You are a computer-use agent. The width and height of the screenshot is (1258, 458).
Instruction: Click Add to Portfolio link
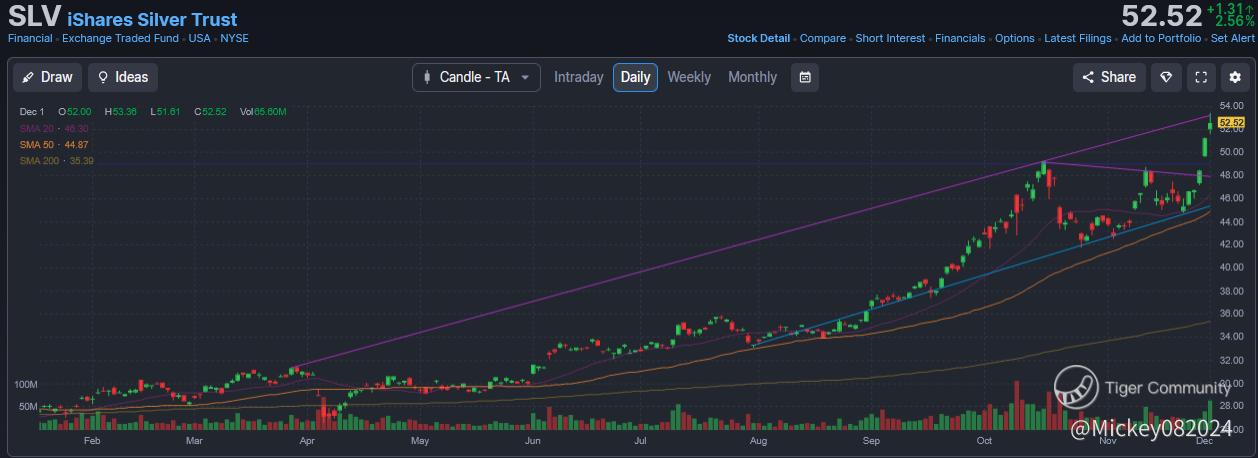tap(1161, 38)
